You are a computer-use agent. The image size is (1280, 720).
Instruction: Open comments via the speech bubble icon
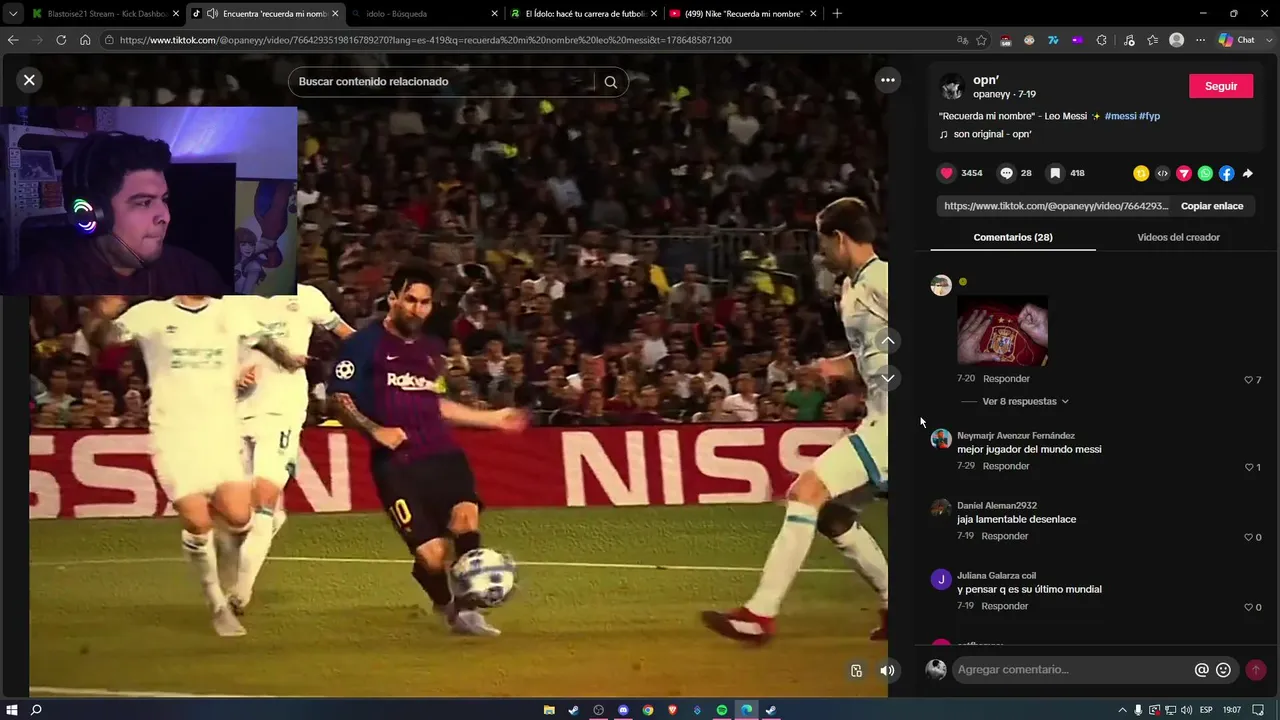(1007, 173)
